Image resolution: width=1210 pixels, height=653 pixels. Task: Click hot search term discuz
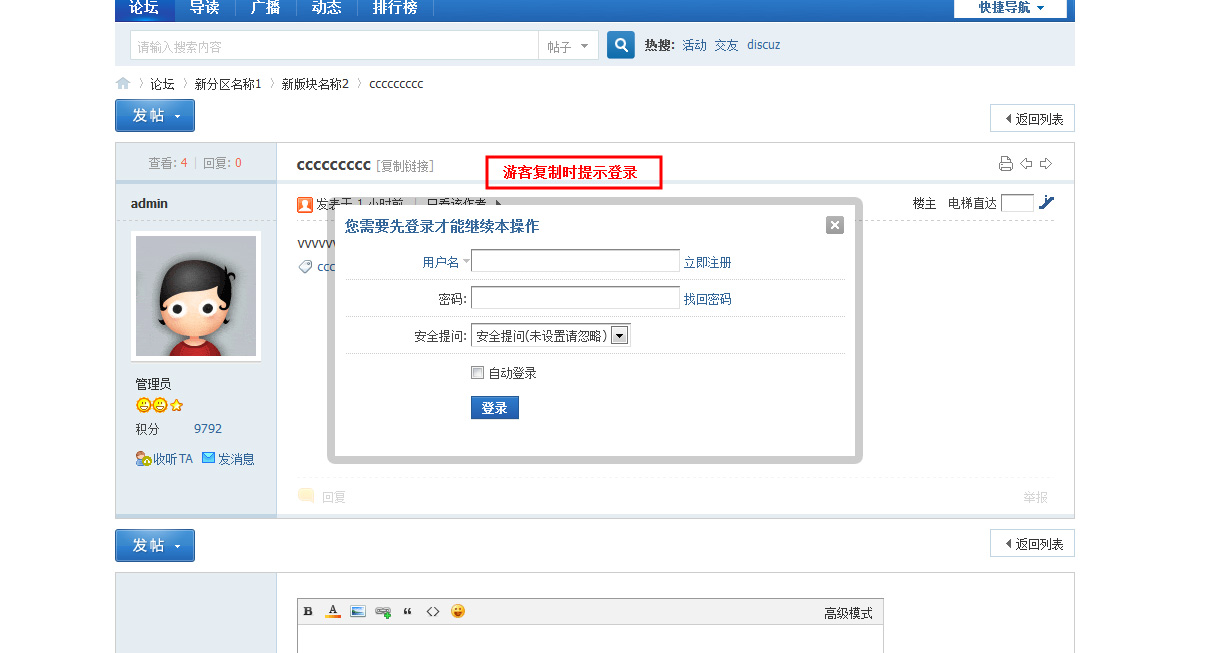point(764,45)
